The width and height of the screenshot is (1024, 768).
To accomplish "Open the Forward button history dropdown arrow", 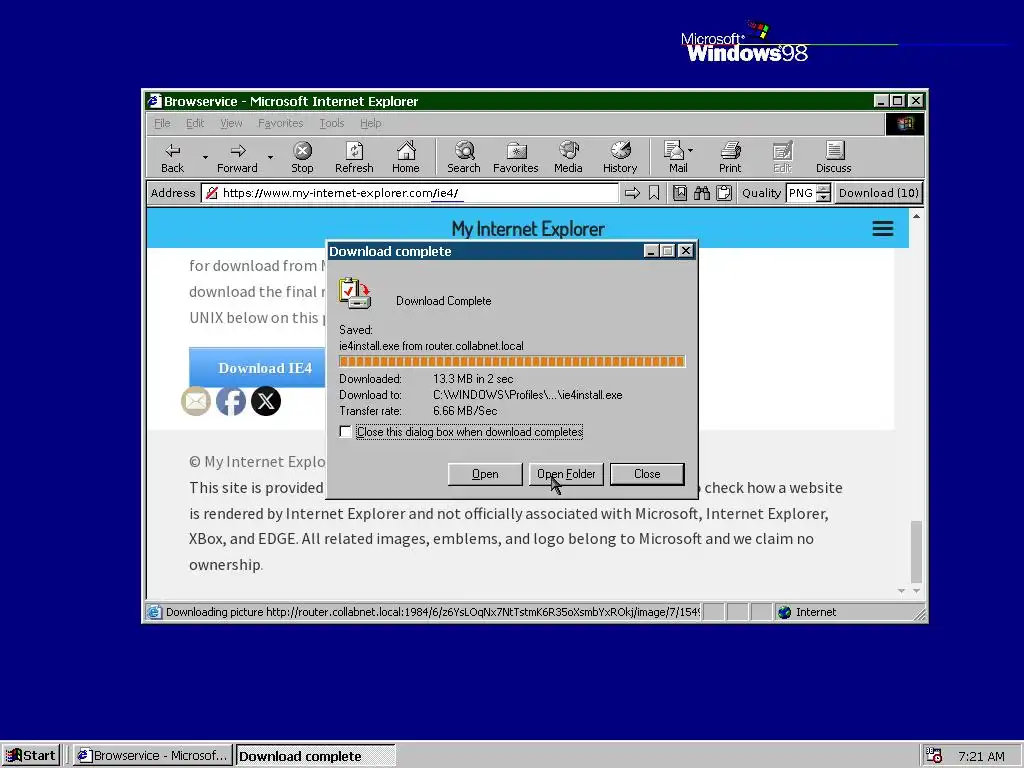I will tap(270, 157).
